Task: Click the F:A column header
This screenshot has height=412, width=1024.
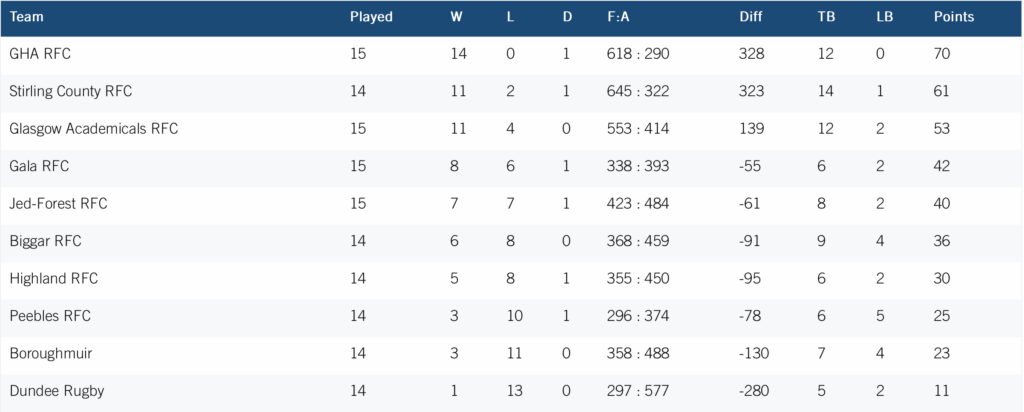Action: [x=618, y=17]
